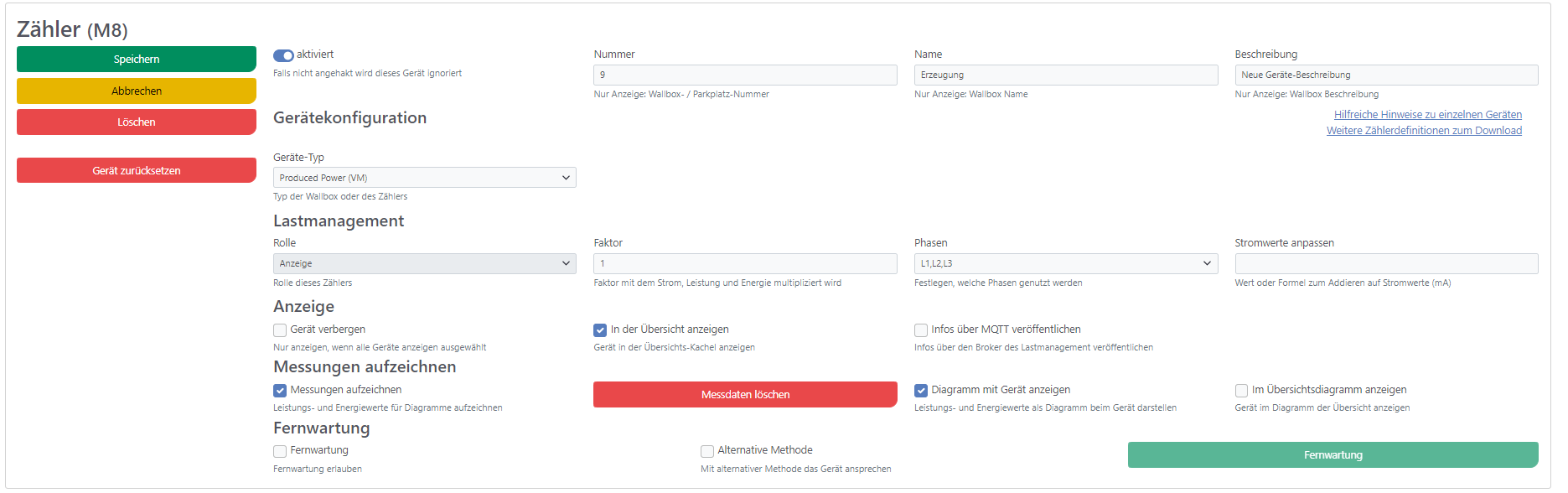Click the Faktor input field

click(745, 263)
